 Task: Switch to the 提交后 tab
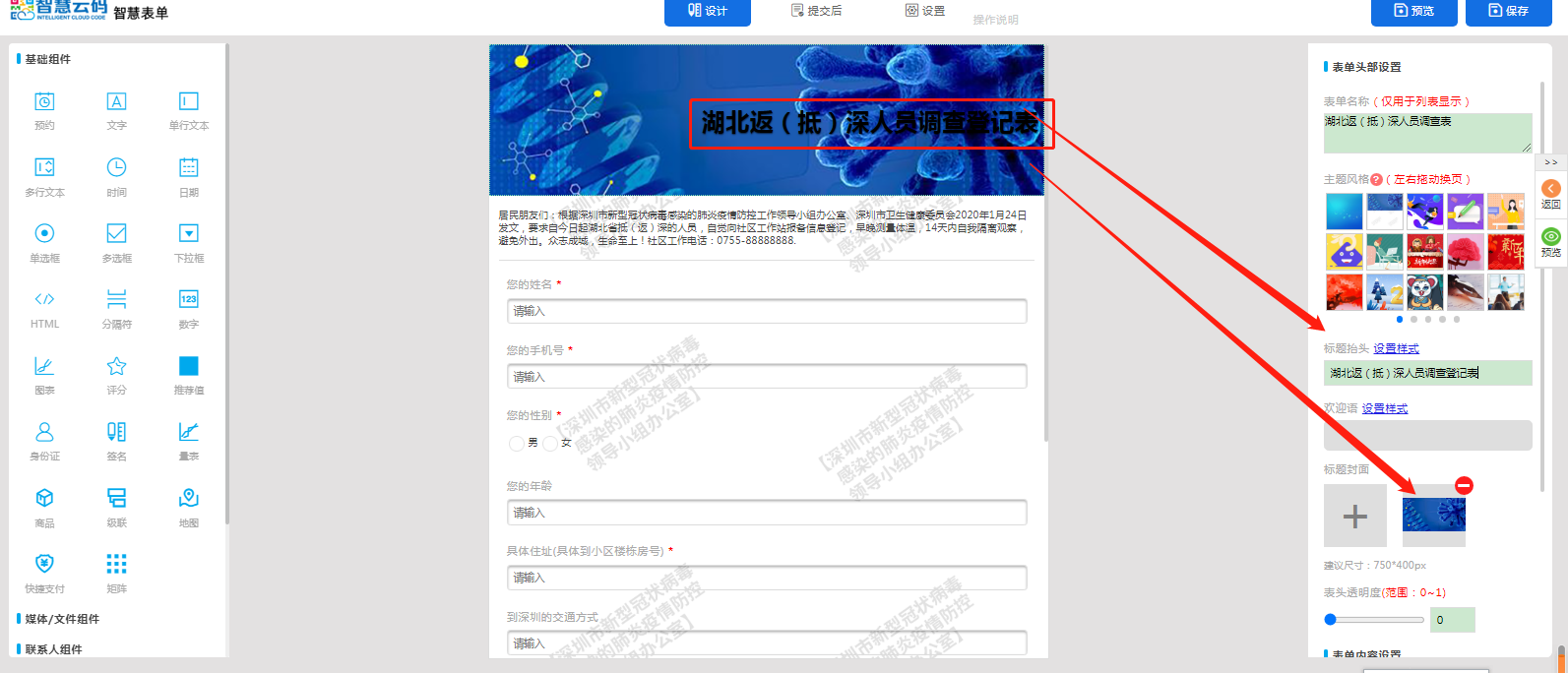[x=817, y=11]
